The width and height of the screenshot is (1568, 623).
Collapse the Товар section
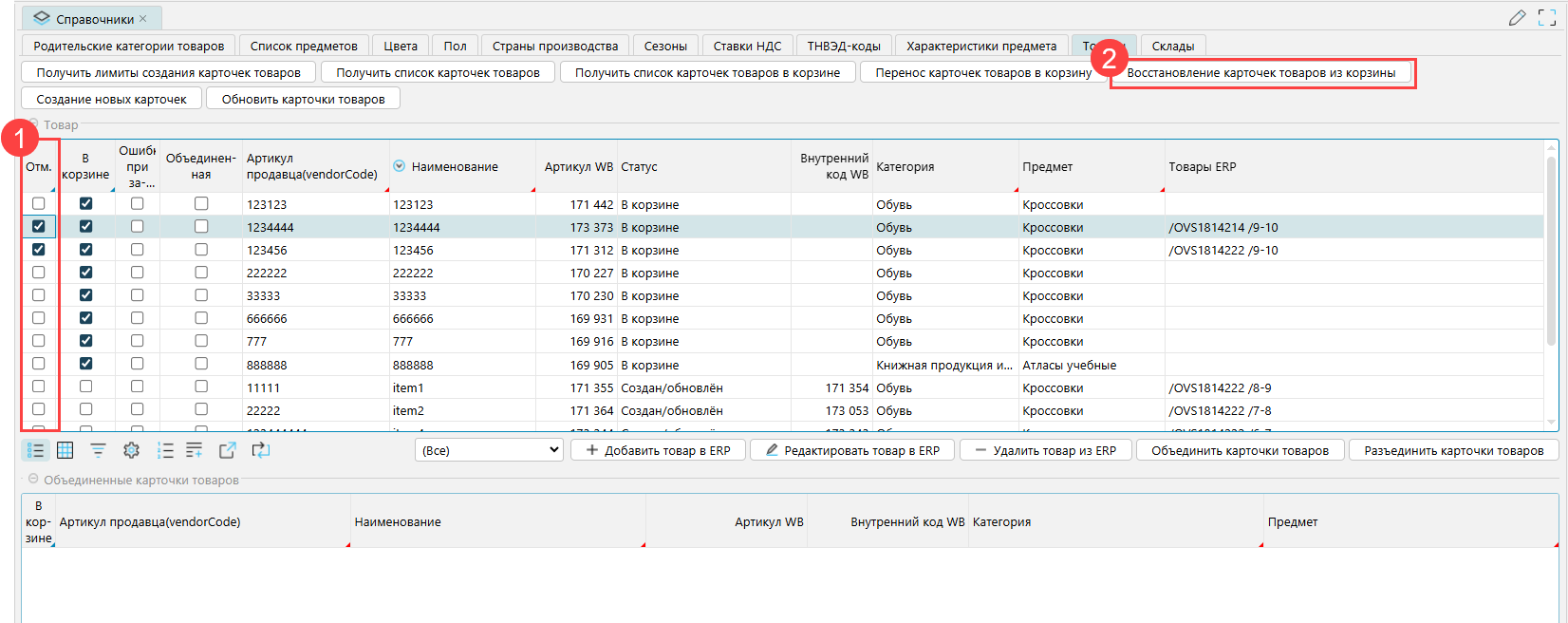coord(34,124)
